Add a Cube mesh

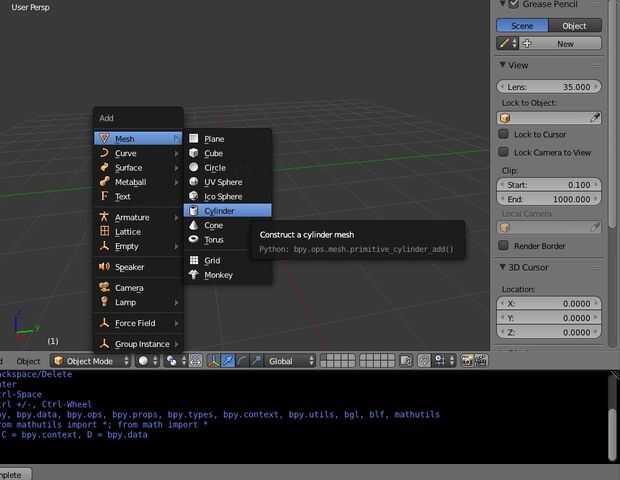[x=228, y=153]
